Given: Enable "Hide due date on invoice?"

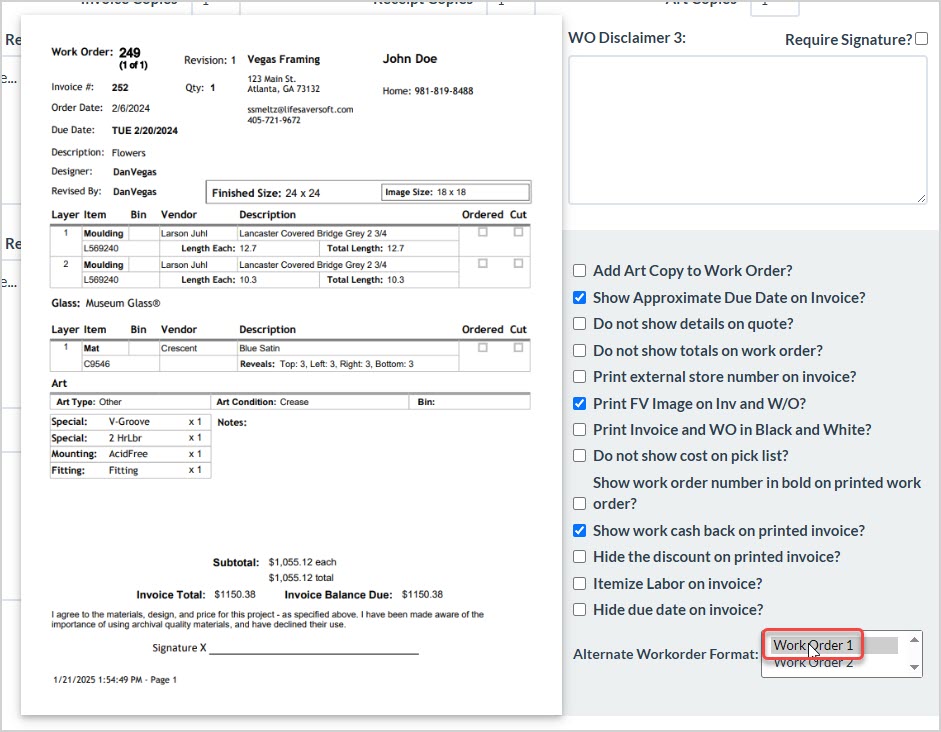Looking at the screenshot, I should coord(579,609).
